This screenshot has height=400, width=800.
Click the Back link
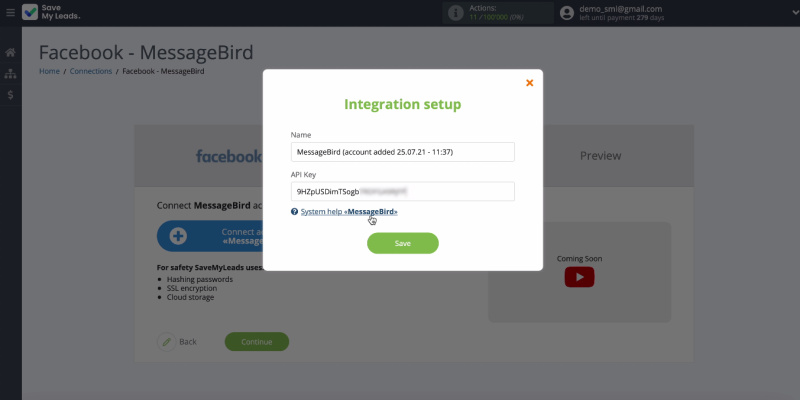(x=188, y=342)
